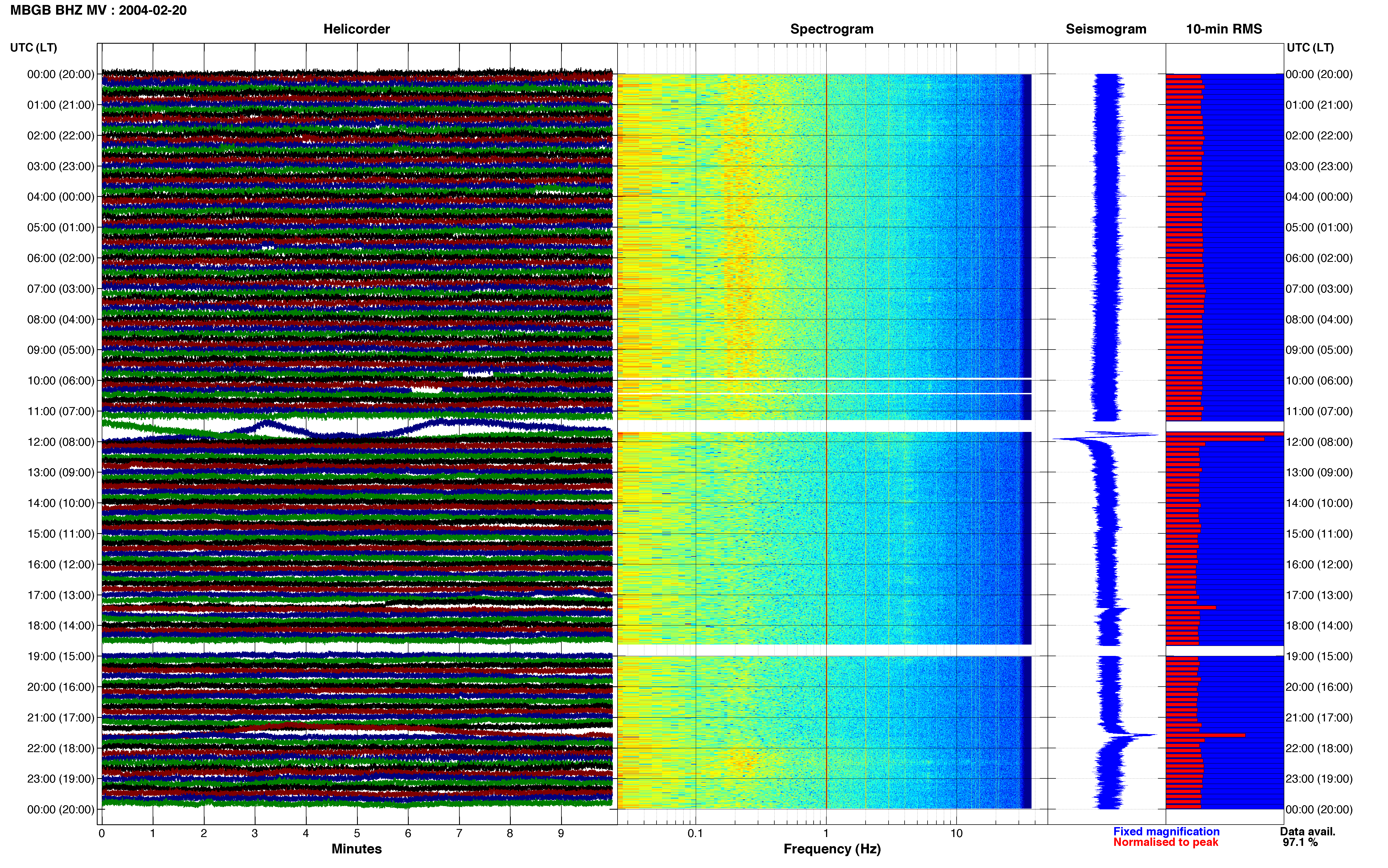1388x868 pixels.
Task: Click the '10' frequency tick label
Action: pos(956,833)
